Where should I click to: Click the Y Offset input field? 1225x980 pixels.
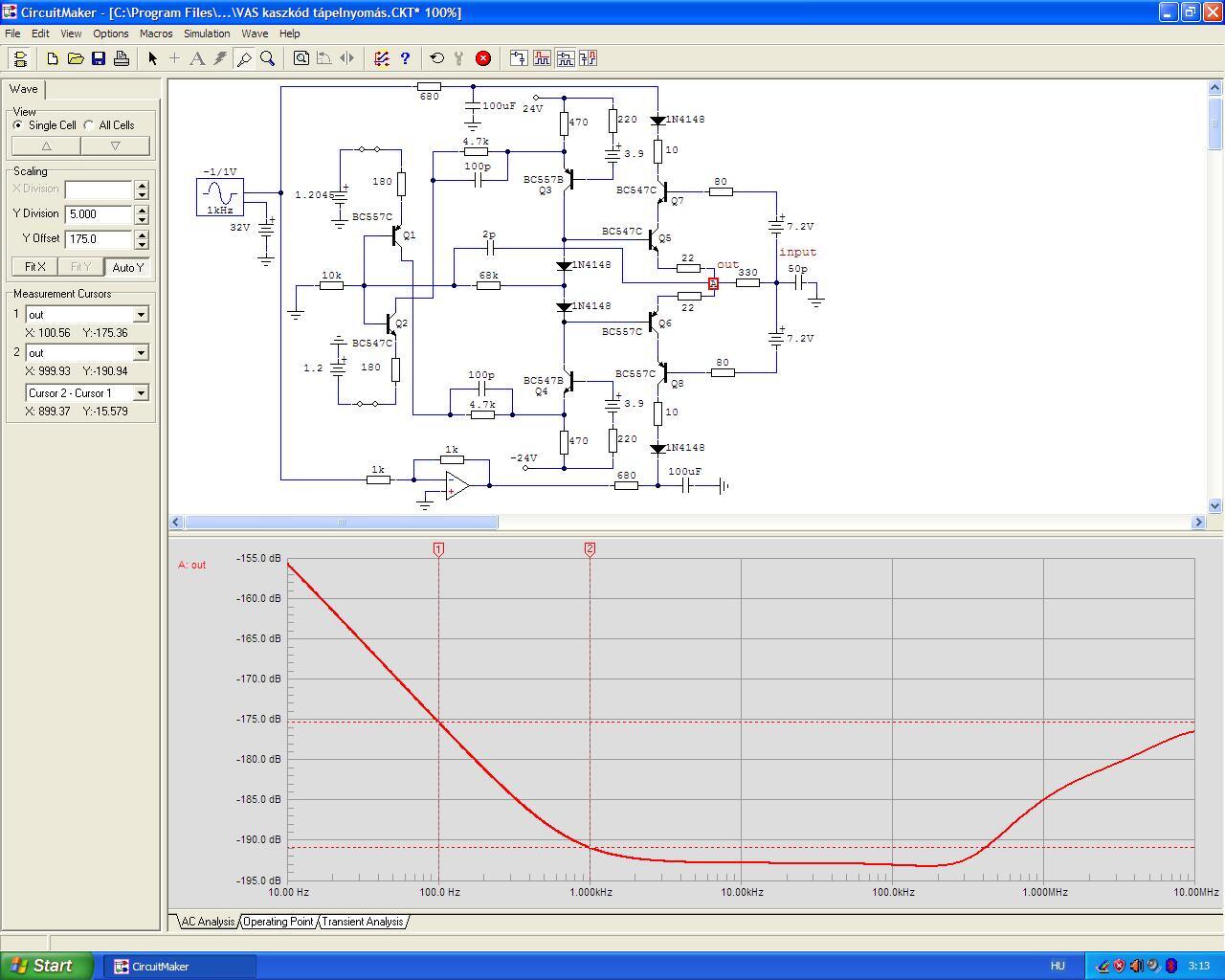99,239
